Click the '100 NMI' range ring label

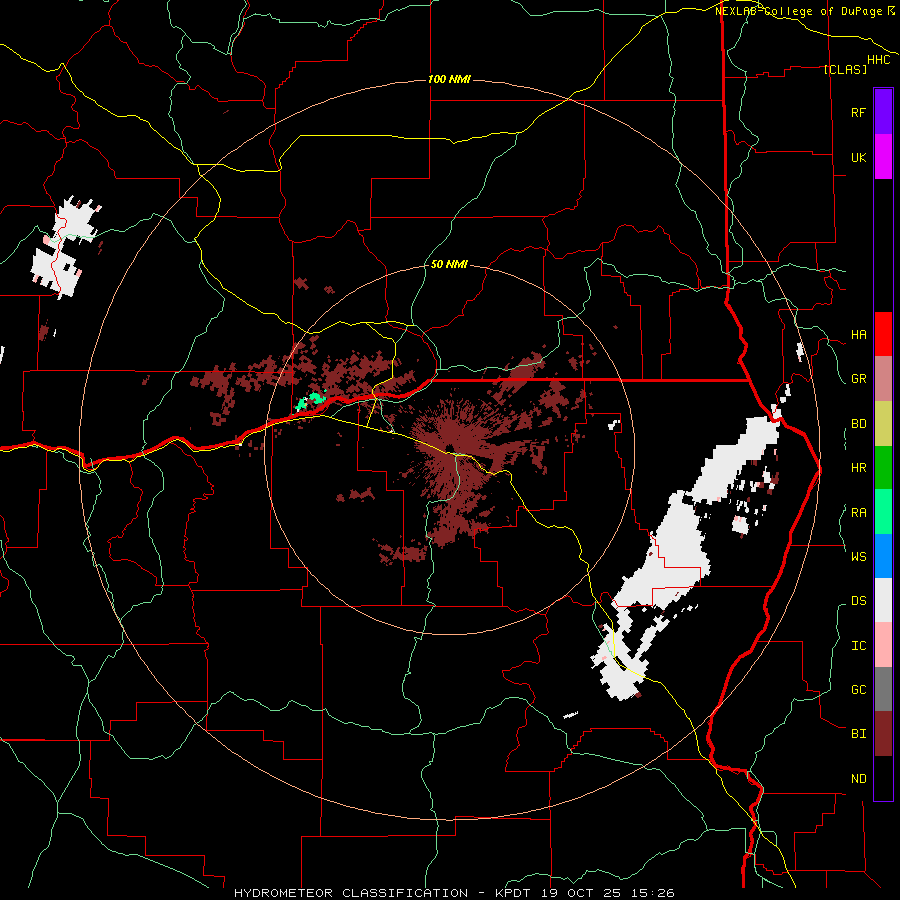pos(449,79)
